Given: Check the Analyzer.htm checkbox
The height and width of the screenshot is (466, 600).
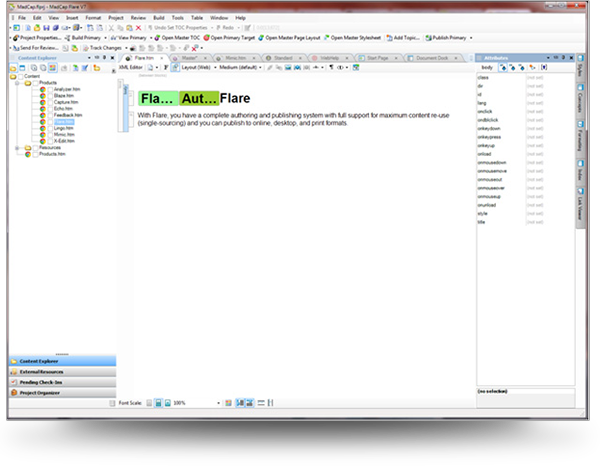Looking at the screenshot, I should (50, 89).
